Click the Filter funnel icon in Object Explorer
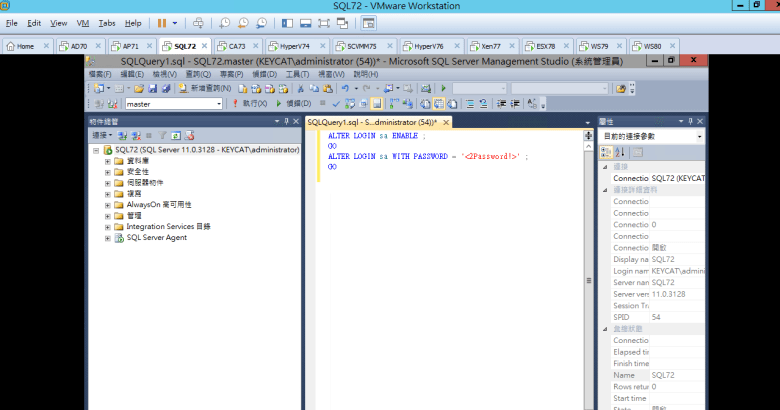Viewport: 780px width, 410px height. [x=162, y=135]
